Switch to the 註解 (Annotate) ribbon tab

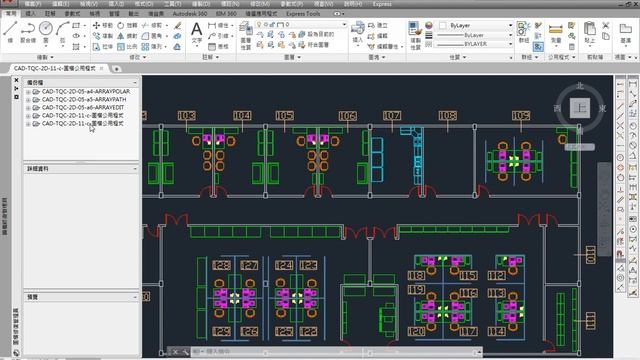(50, 13)
